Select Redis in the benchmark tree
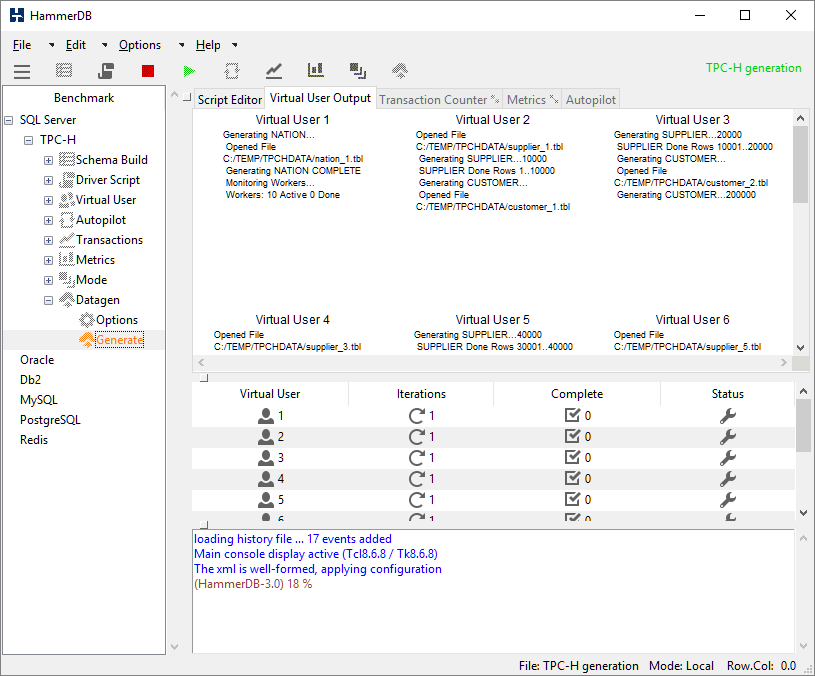The width and height of the screenshot is (815, 676). pyautogui.click(x=34, y=440)
